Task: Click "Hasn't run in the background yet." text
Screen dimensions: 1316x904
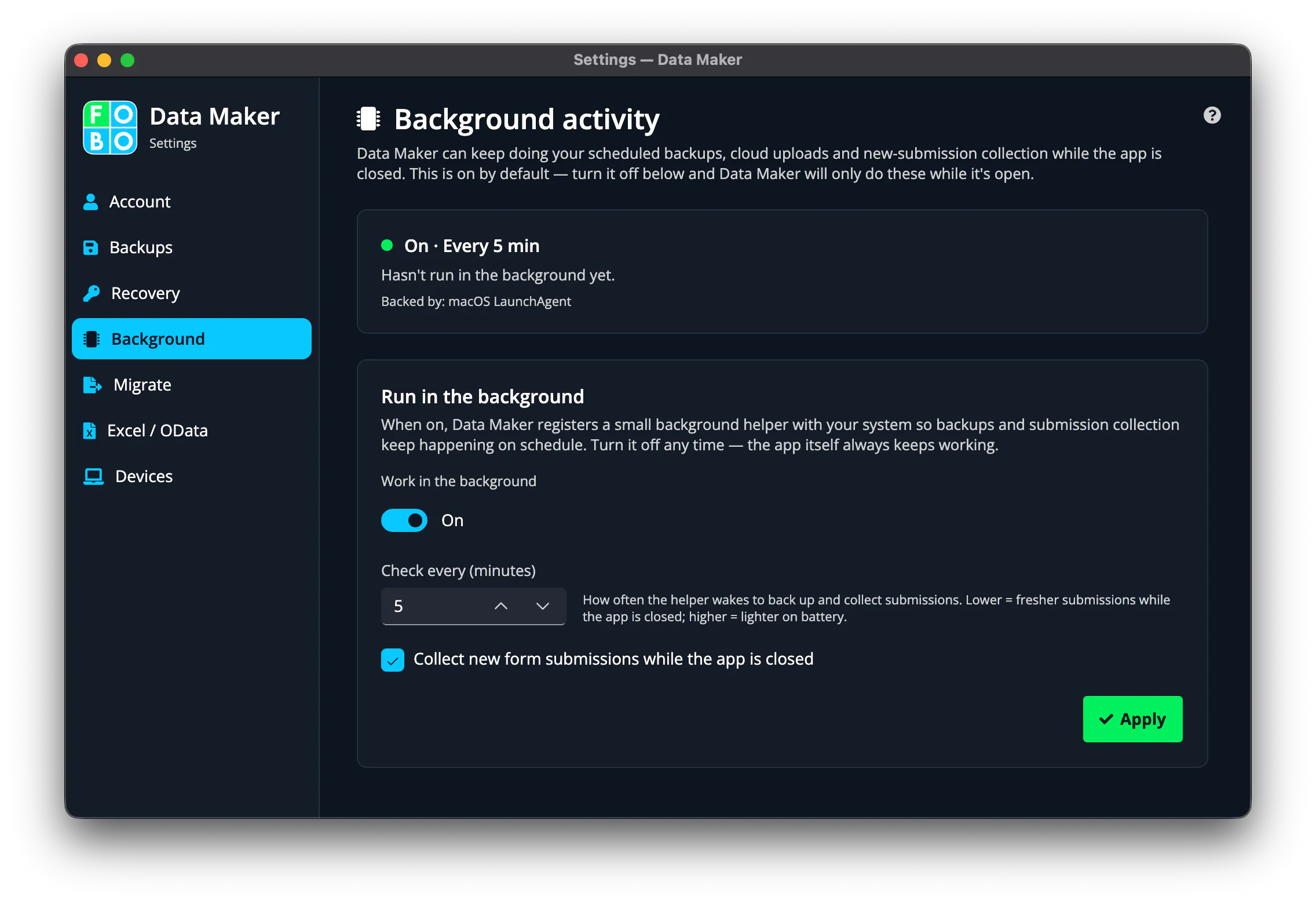Action: (x=498, y=275)
